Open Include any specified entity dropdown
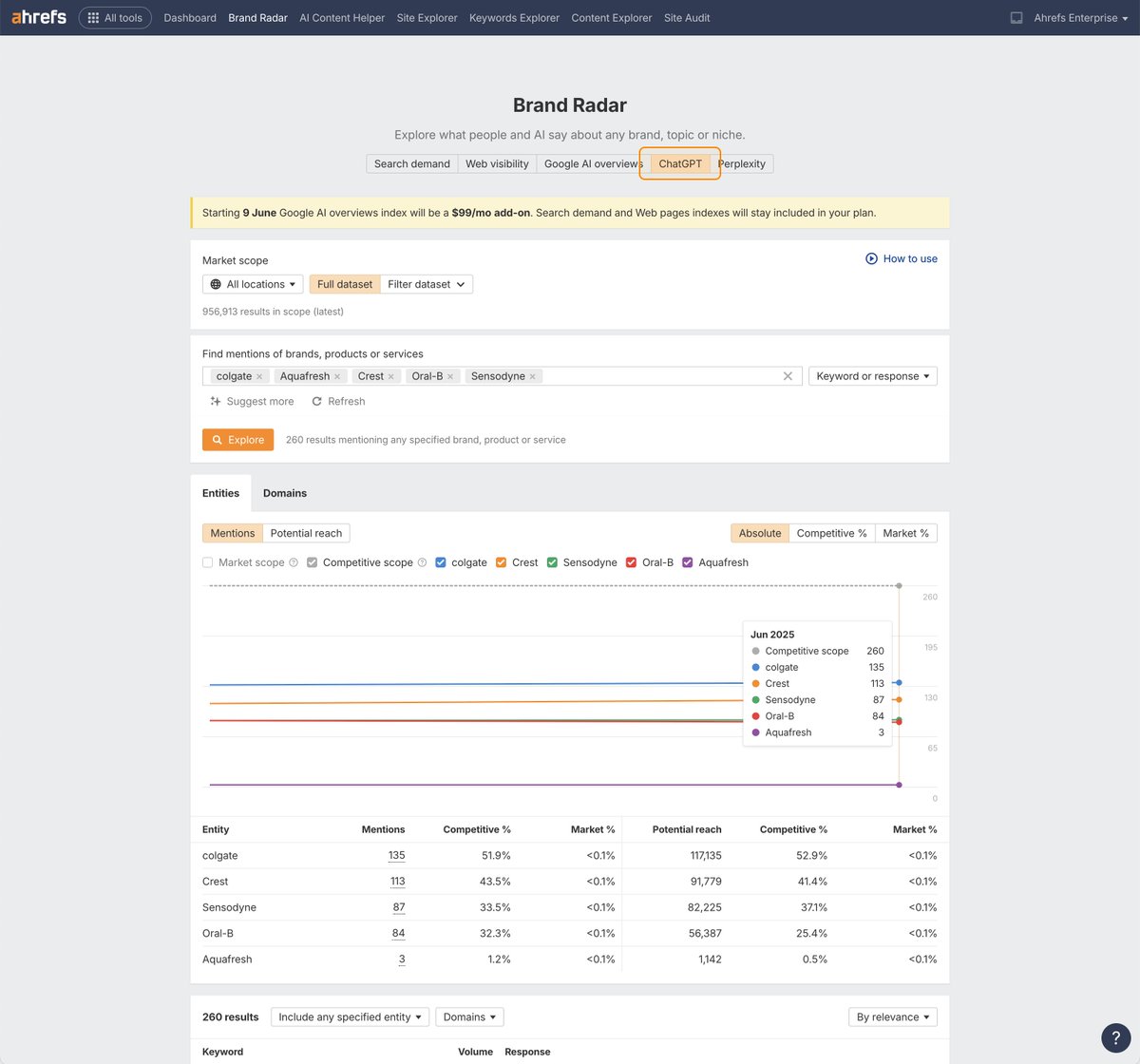1140x1064 pixels. pyautogui.click(x=351, y=1016)
